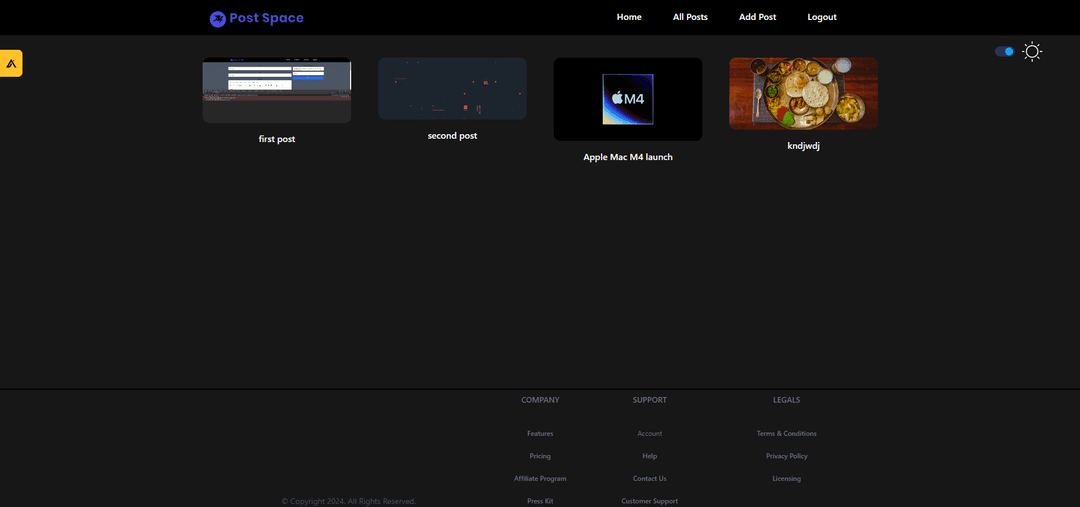Screen dimensions: 1080x507
Task: Click the yellow side widget icon
Action: [x=11, y=63]
